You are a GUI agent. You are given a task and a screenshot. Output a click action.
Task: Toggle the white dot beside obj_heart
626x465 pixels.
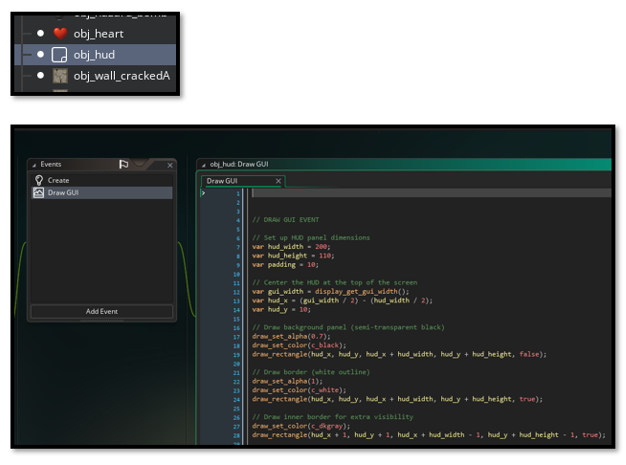click(41, 34)
